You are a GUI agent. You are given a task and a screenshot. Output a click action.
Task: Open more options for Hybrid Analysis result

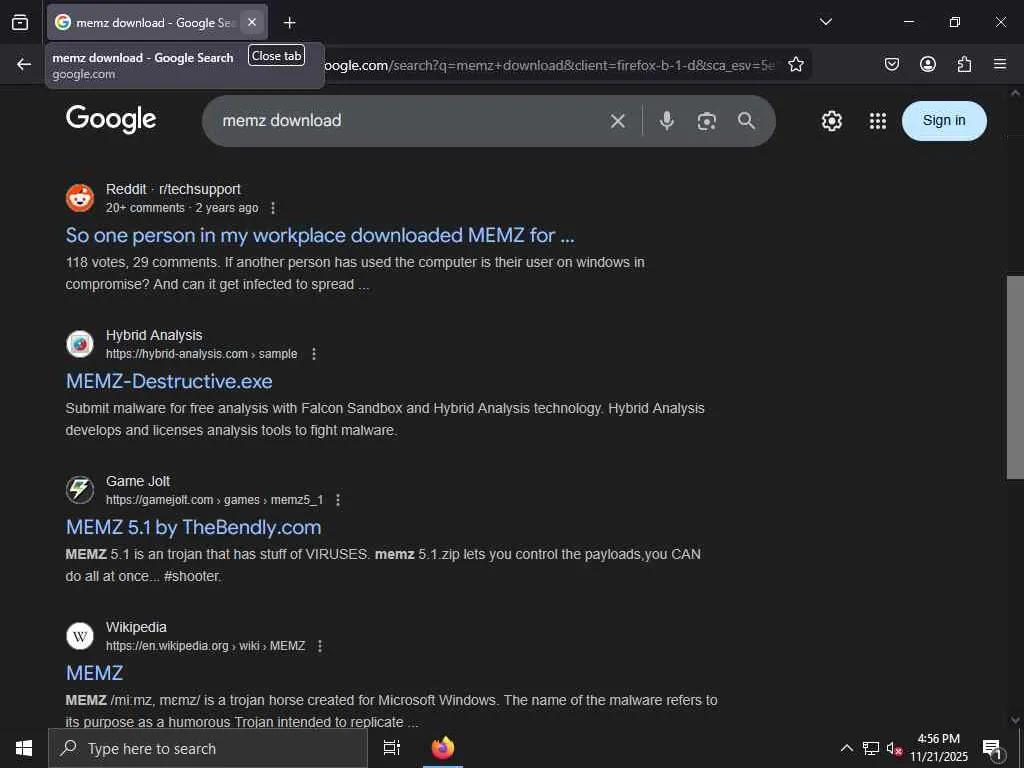(314, 354)
